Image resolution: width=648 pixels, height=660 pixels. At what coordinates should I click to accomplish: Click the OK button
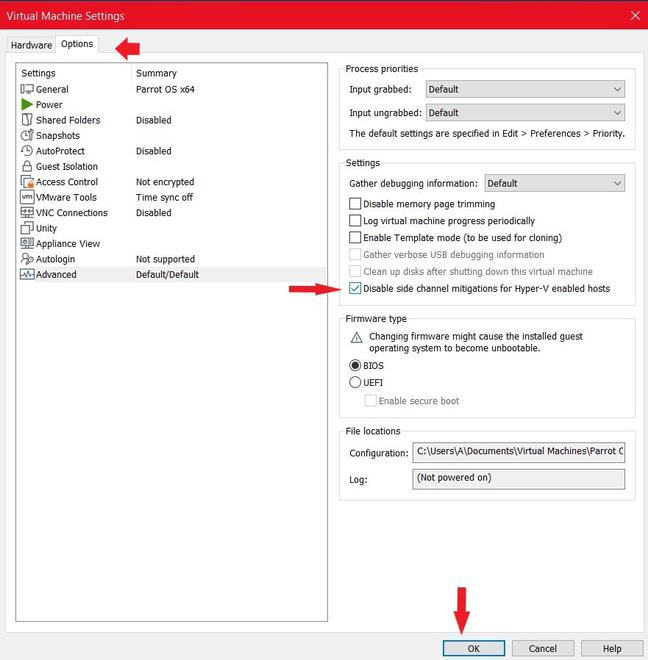tap(474, 648)
